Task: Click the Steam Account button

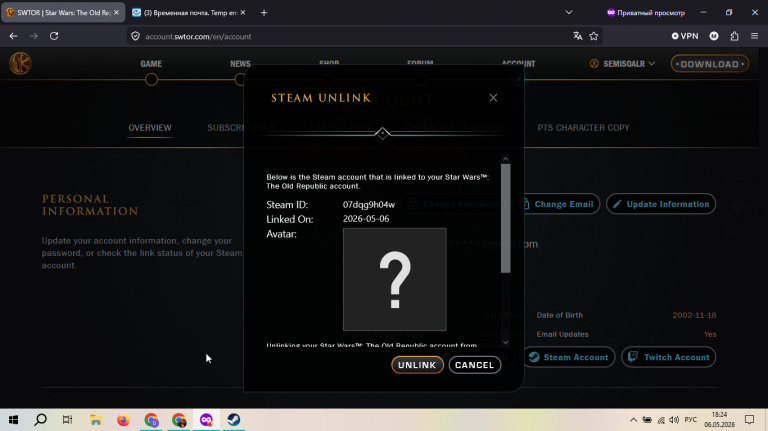Action: tap(569, 358)
